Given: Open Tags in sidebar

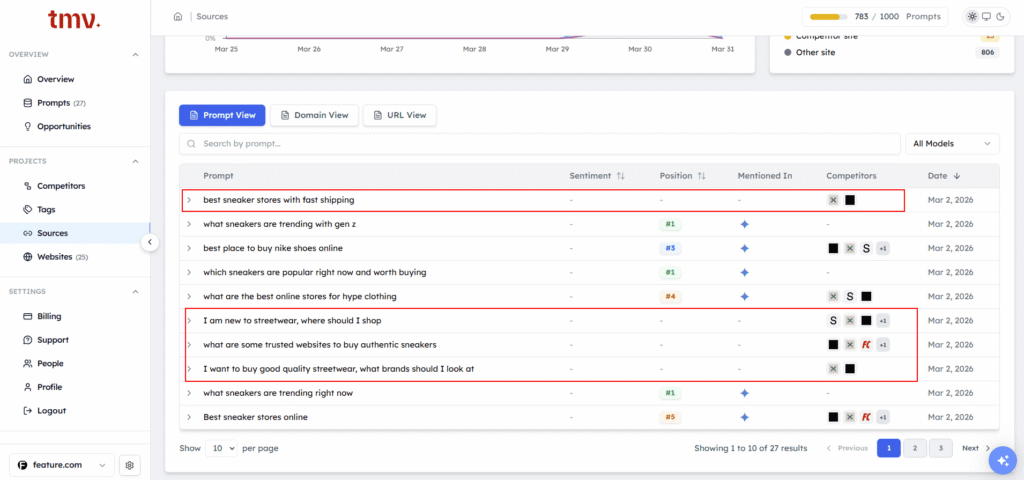Looking at the screenshot, I should pyautogui.click(x=46, y=210).
